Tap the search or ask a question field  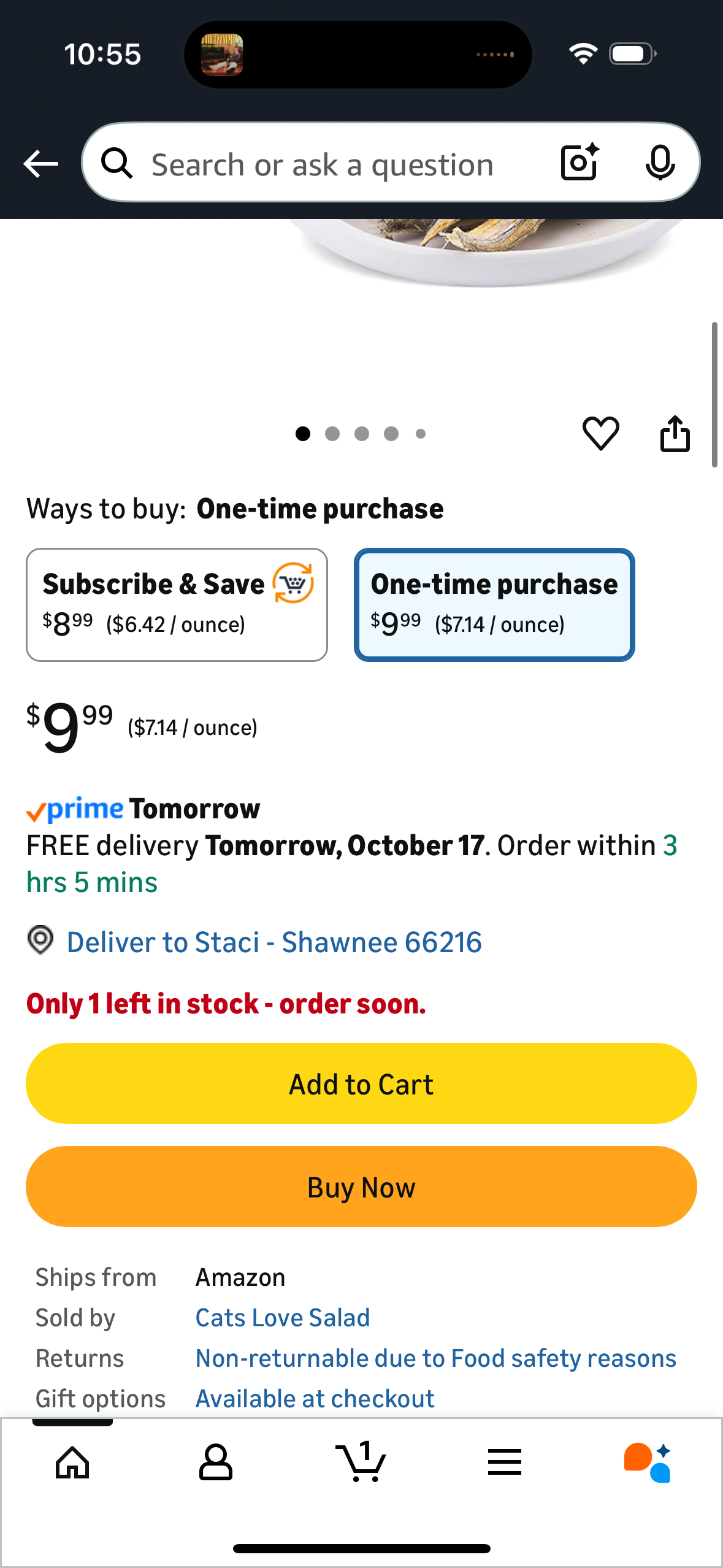click(x=331, y=164)
